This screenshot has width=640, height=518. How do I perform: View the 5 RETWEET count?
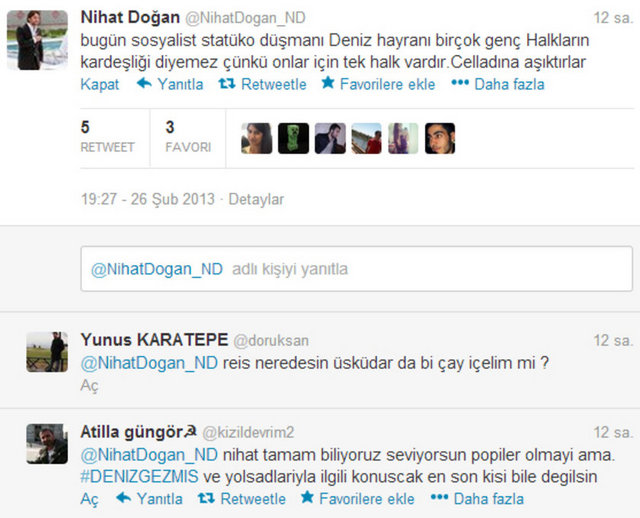pyautogui.click(x=107, y=137)
